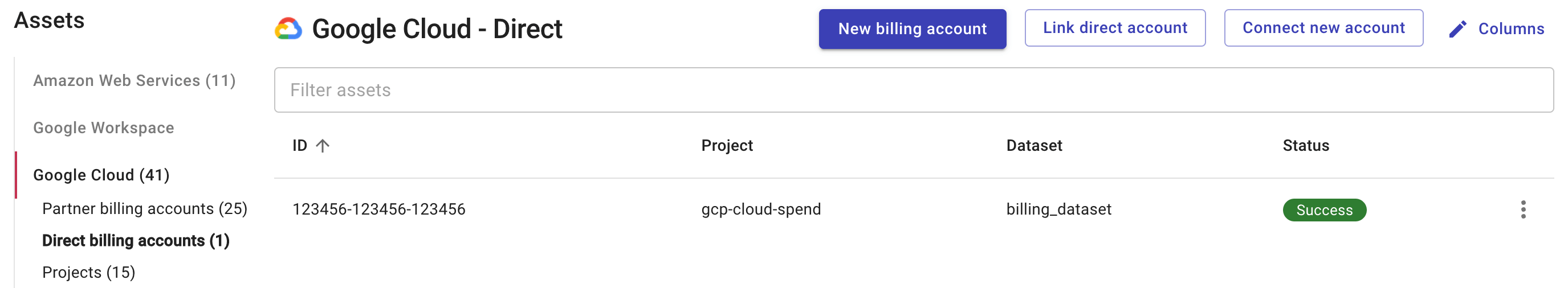Click the Link direct account button
This screenshot has width=1568, height=288.
point(1114,28)
